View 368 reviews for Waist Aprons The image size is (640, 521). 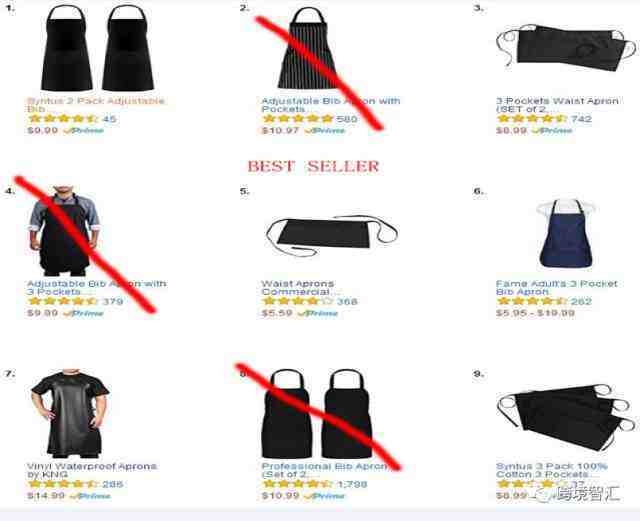pos(347,301)
